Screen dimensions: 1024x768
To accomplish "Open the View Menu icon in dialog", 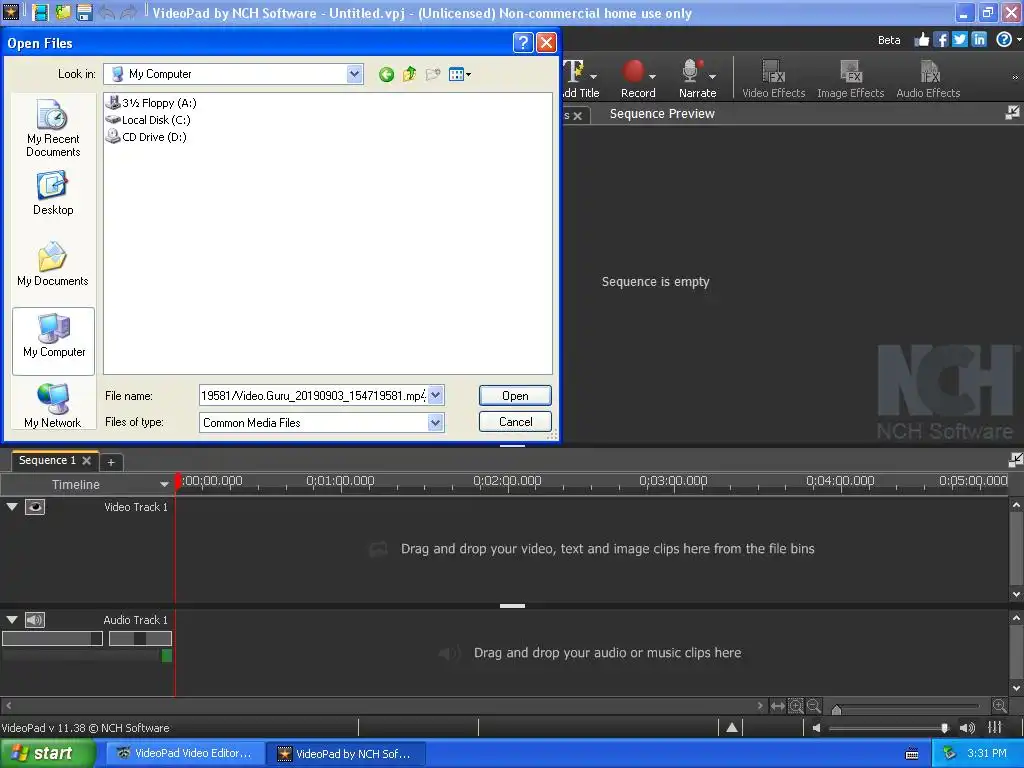I will [x=460, y=74].
